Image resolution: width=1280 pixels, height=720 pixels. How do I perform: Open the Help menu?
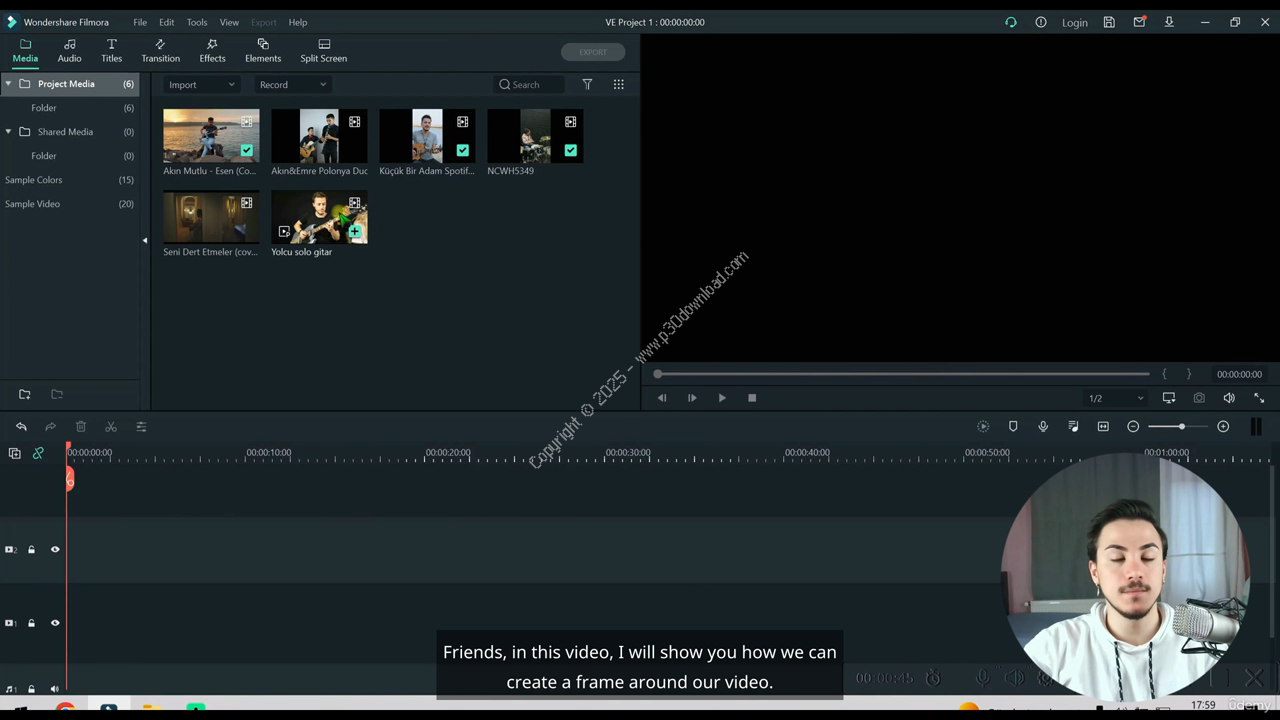click(x=298, y=22)
